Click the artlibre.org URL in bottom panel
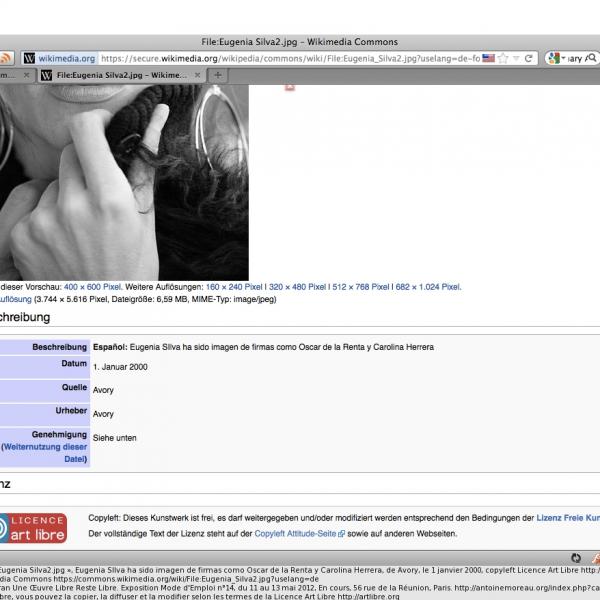This screenshot has height=600, width=600. pyautogui.click(x=368, y=596)
